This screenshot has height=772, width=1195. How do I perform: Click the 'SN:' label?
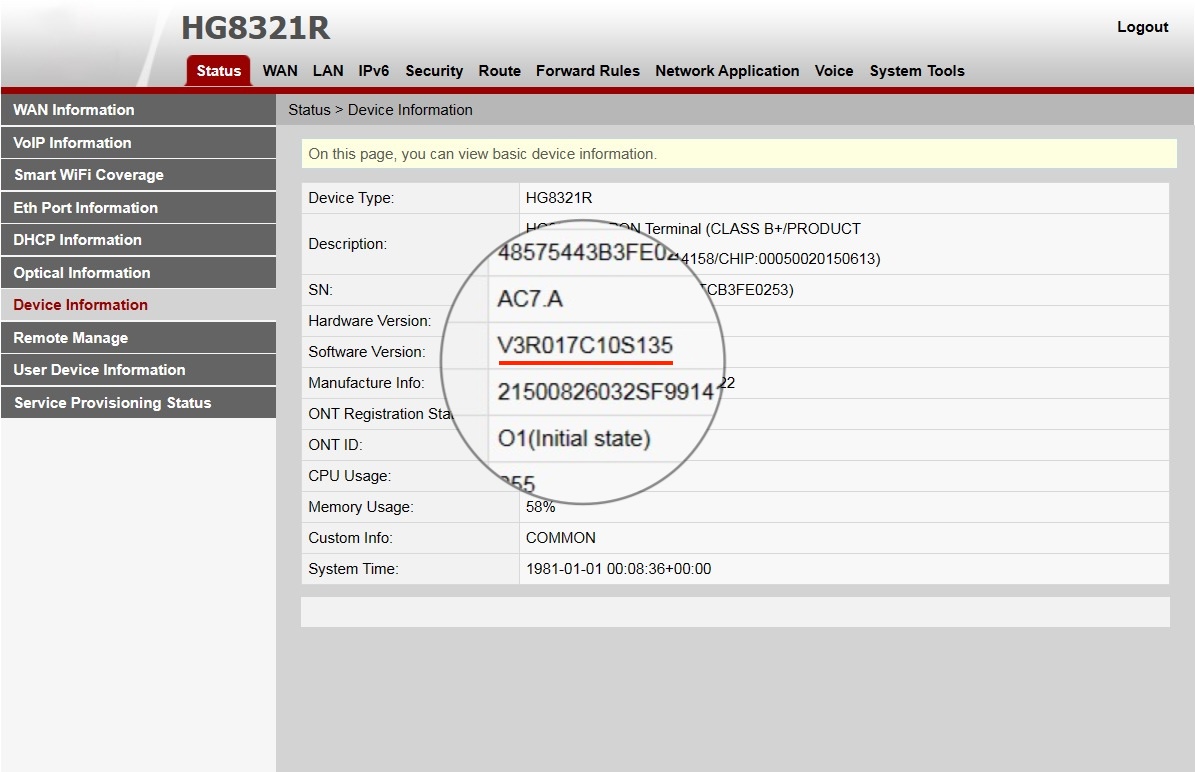click(320, 290)
